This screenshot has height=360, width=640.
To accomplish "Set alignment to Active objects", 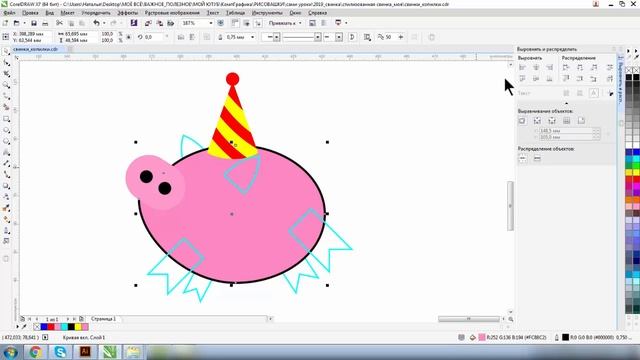I will pos(522,121).
